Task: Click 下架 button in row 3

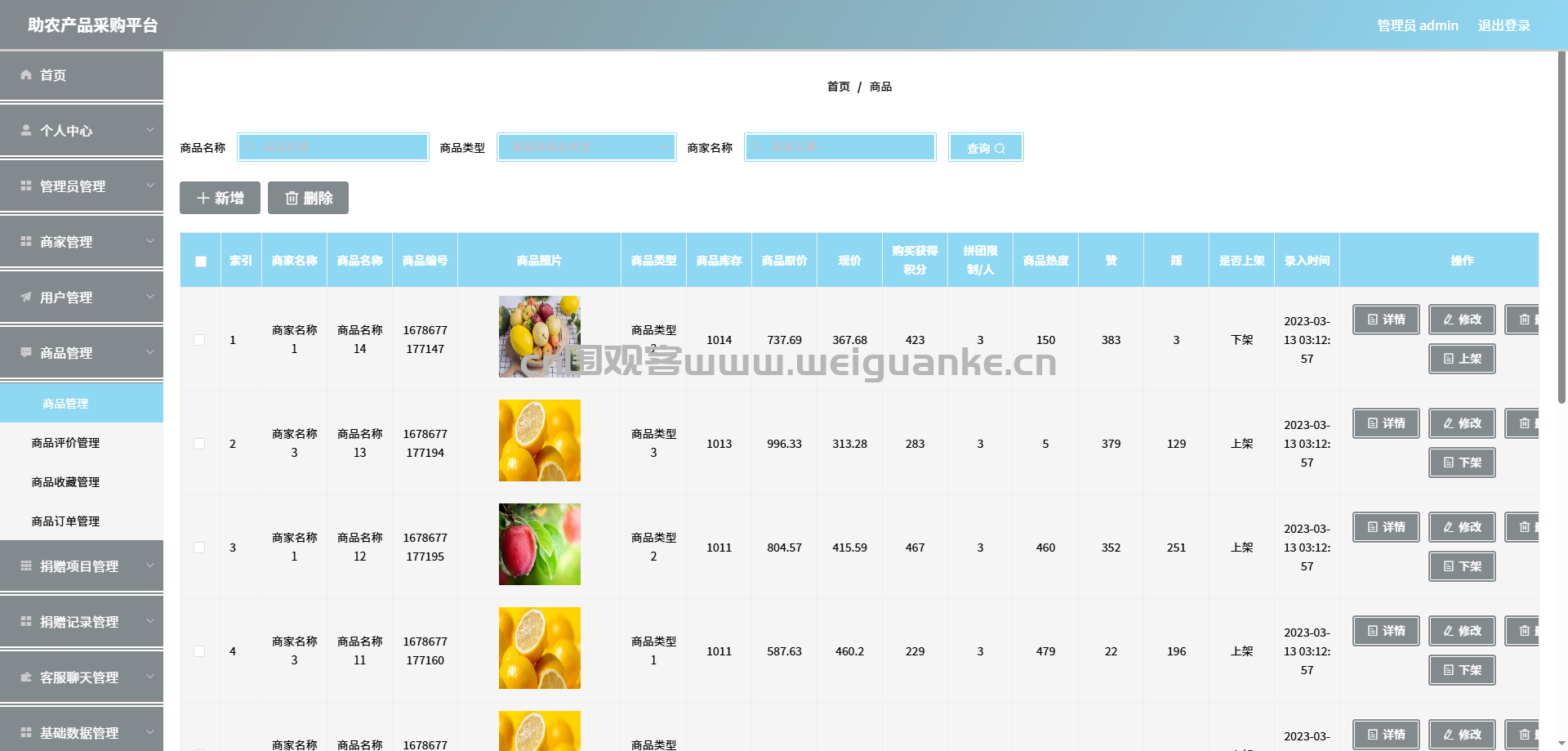Action: 1462,566
